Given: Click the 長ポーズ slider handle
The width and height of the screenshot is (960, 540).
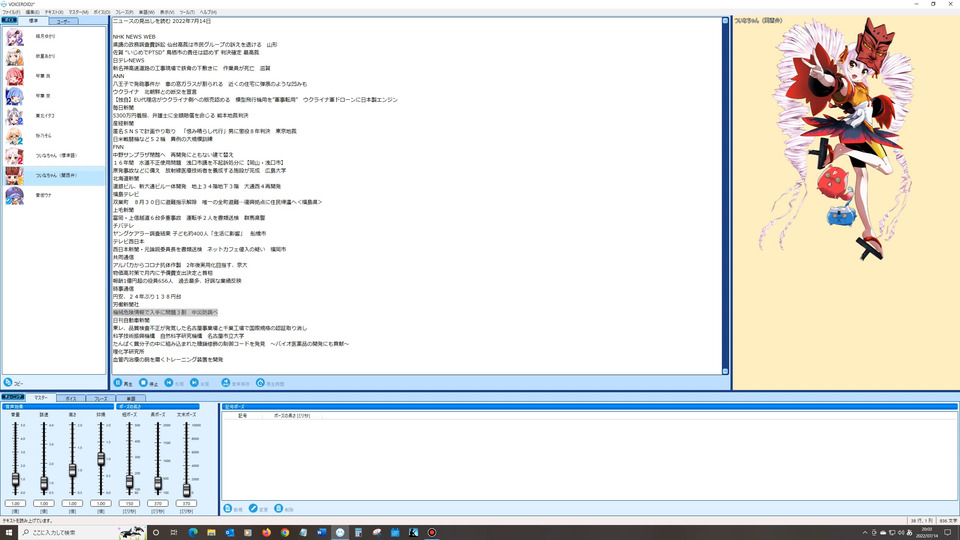Looking at the screenshot, I should pyautogui.click(x=158, y=484).
